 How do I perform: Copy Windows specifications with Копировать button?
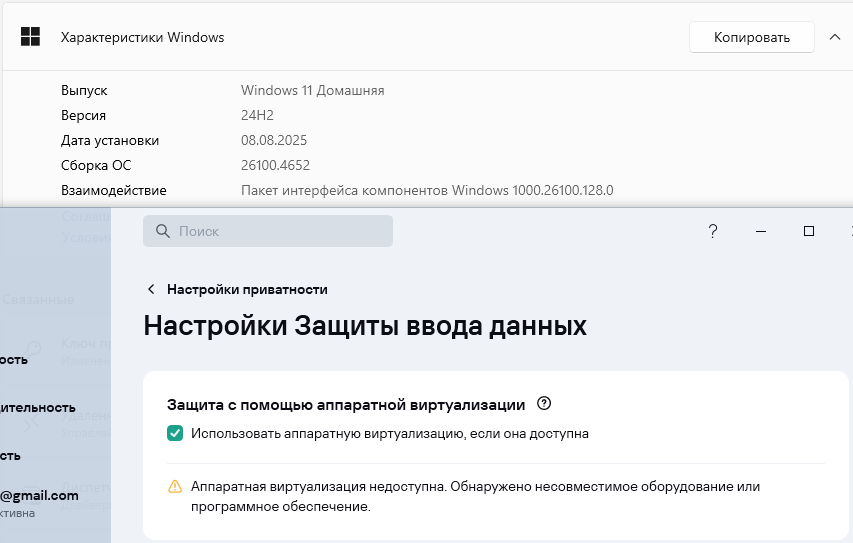coord(751,37)
